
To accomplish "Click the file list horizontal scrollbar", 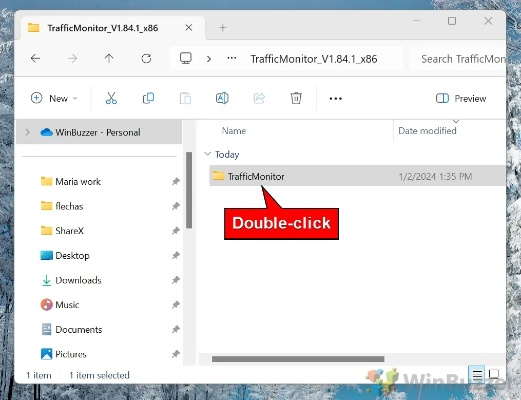I will (x=298, y=359).
